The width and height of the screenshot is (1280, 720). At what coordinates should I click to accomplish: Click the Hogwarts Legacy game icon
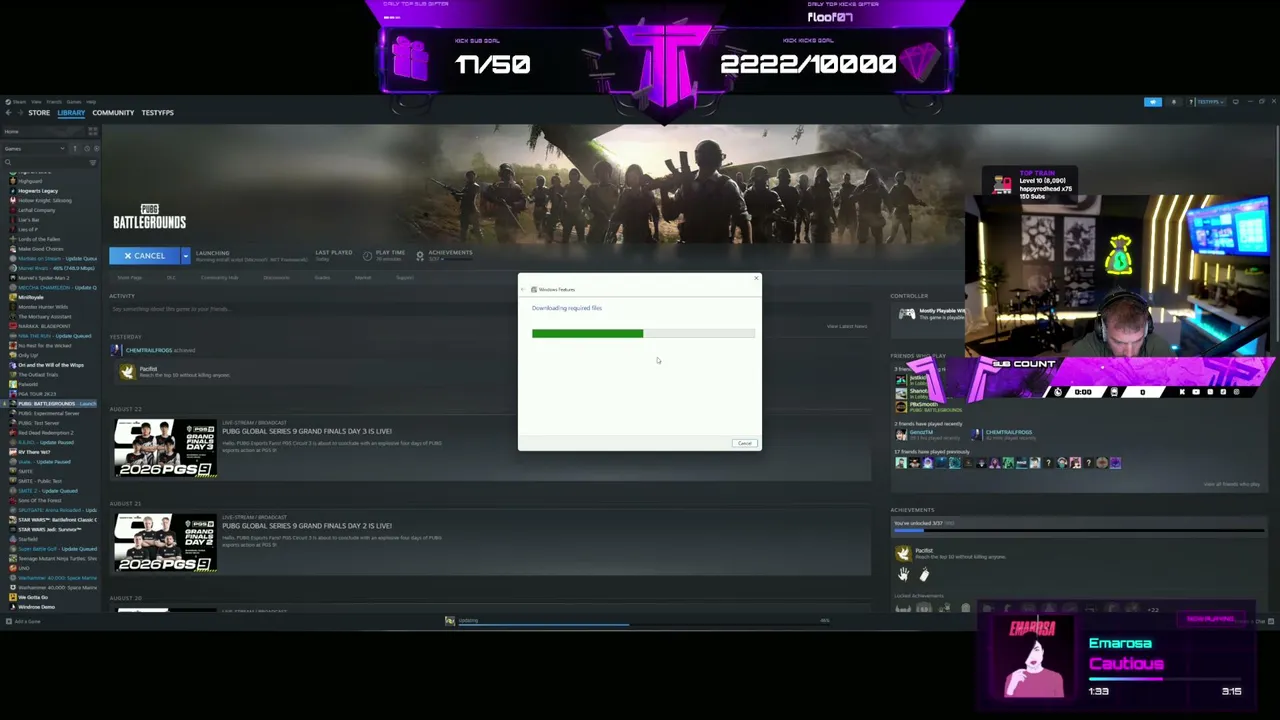click(x=13, y=191)
